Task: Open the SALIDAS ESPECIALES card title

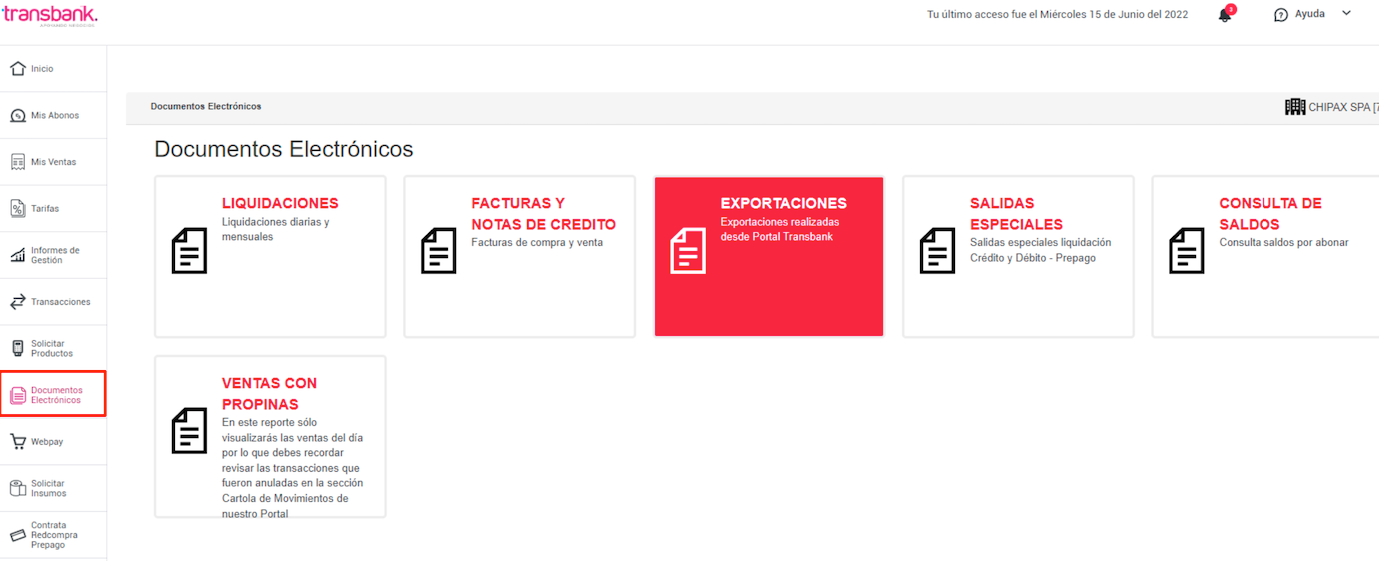Action: coord(1017,214)
